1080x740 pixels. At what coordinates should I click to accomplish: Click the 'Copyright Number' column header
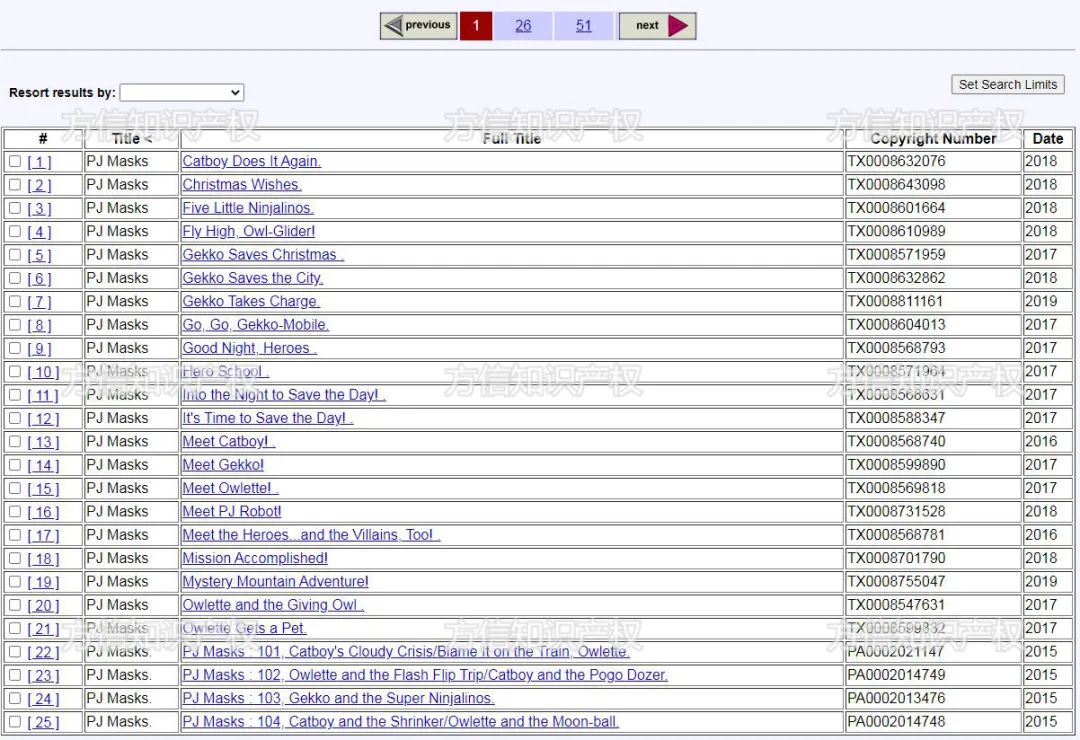[933, 138]
